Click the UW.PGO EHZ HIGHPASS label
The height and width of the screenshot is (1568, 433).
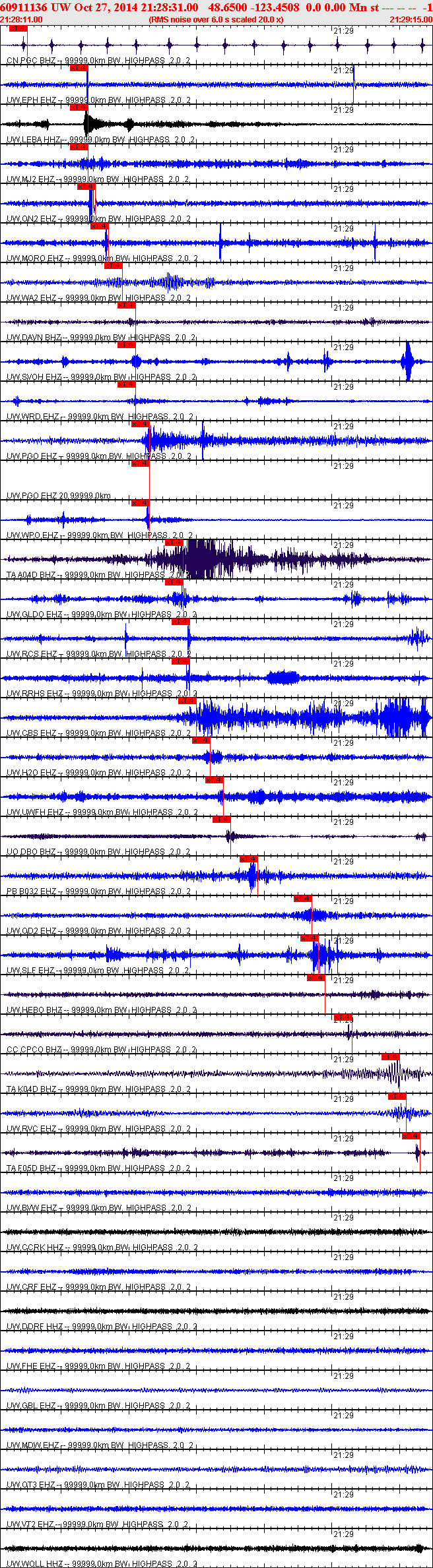point(99,456)
